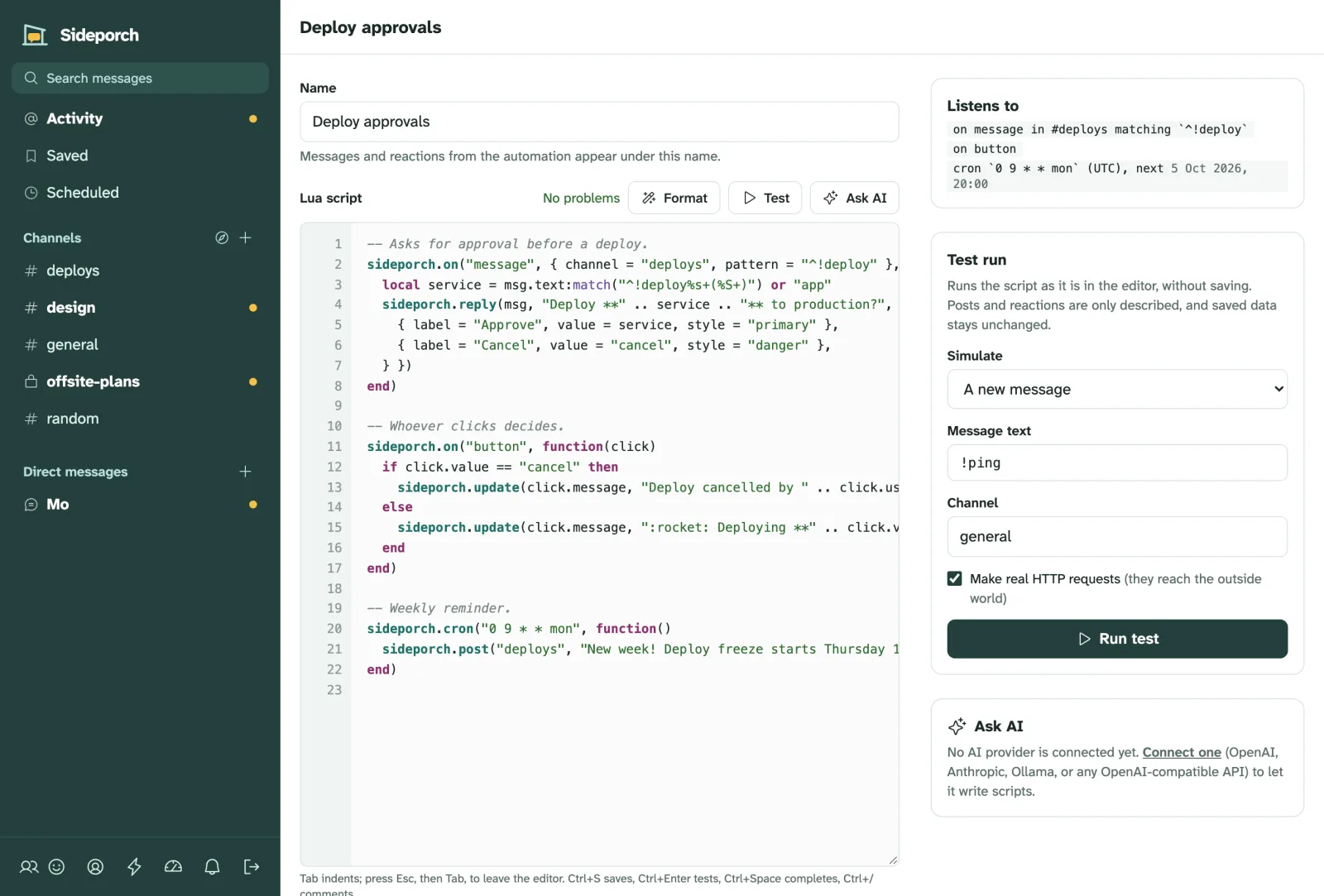Open the random channel
The width and height of the screenshot is (1324, 896).
point(140,419)
